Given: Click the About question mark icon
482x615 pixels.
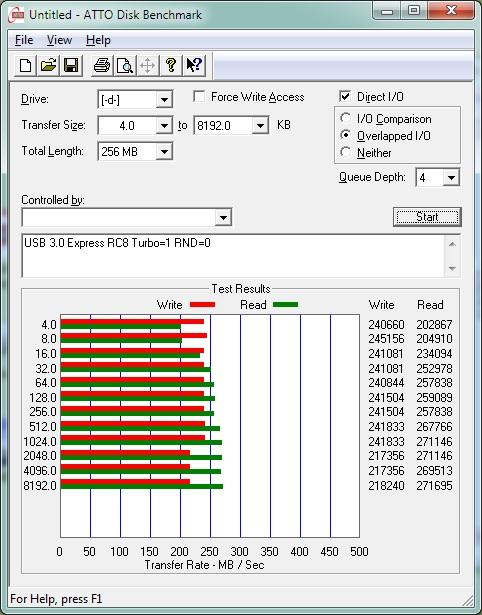Looking at the screenshot, I should (171, 65).
